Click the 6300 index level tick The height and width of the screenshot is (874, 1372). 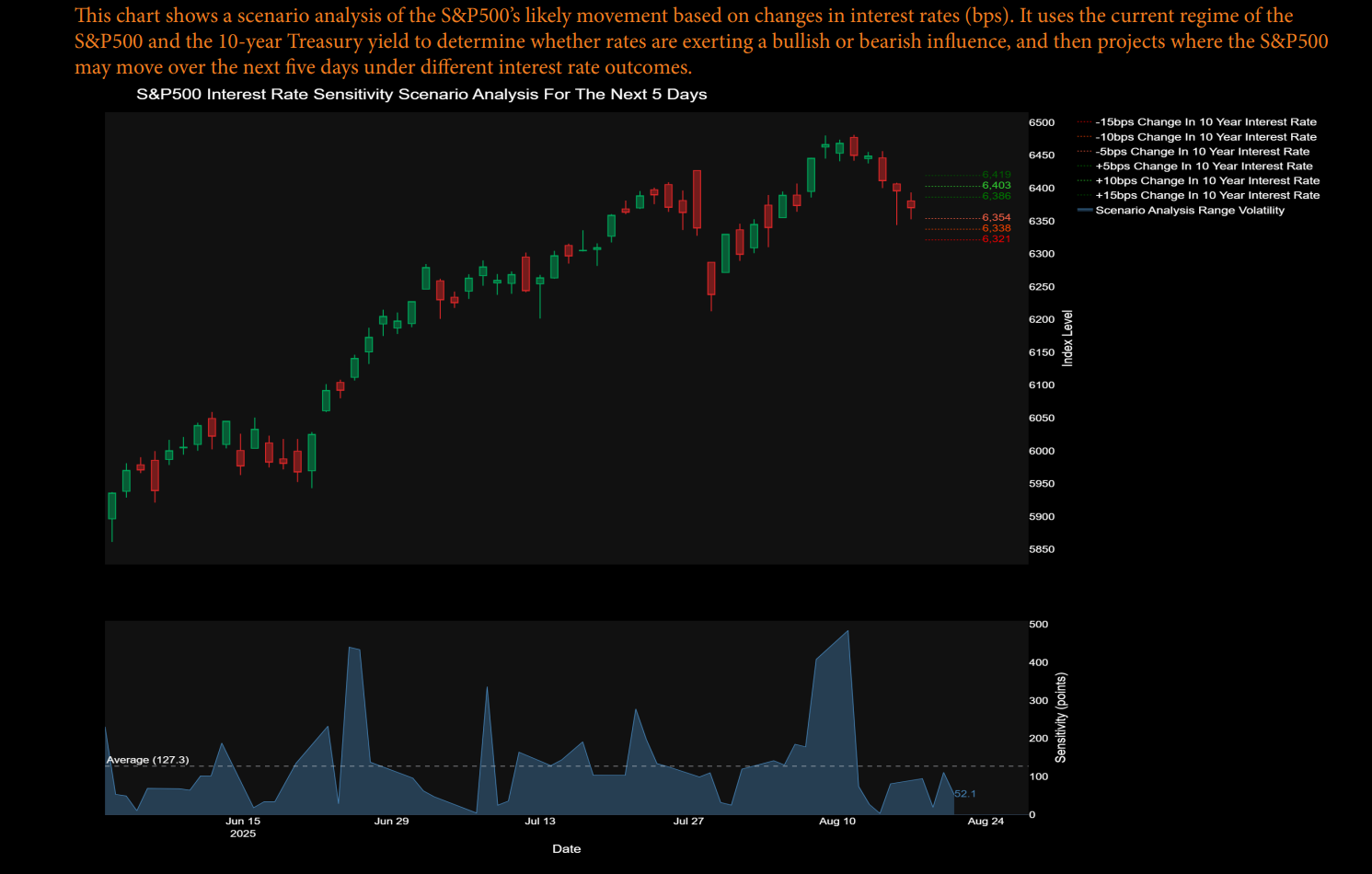point(1042,254)
